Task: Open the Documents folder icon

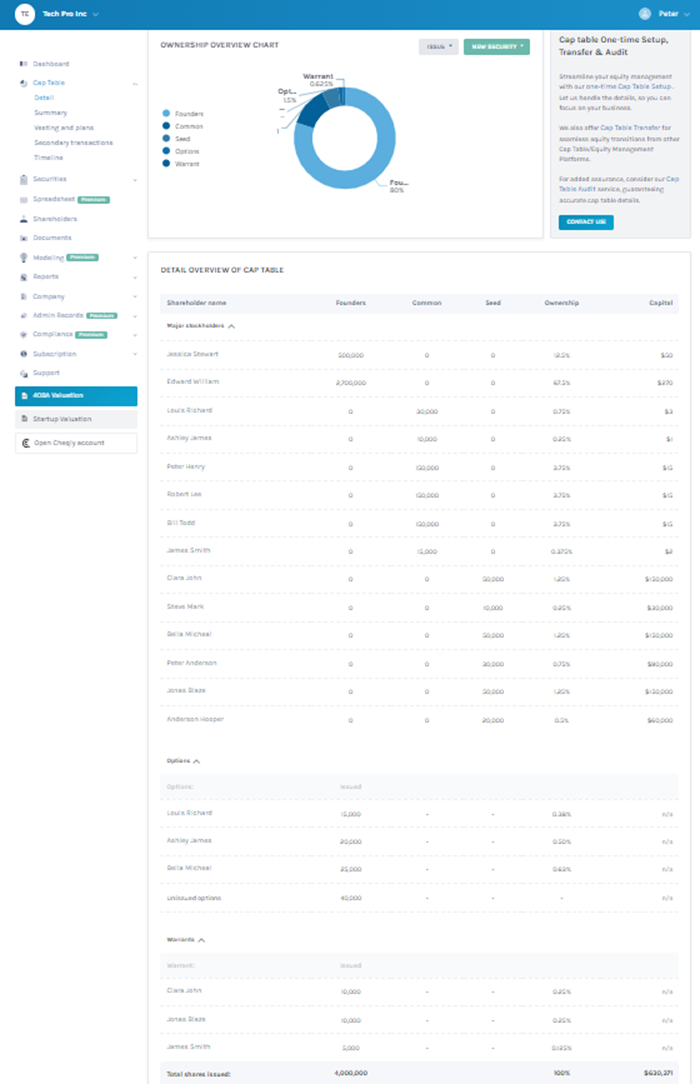Action: (x=23, y=238)
